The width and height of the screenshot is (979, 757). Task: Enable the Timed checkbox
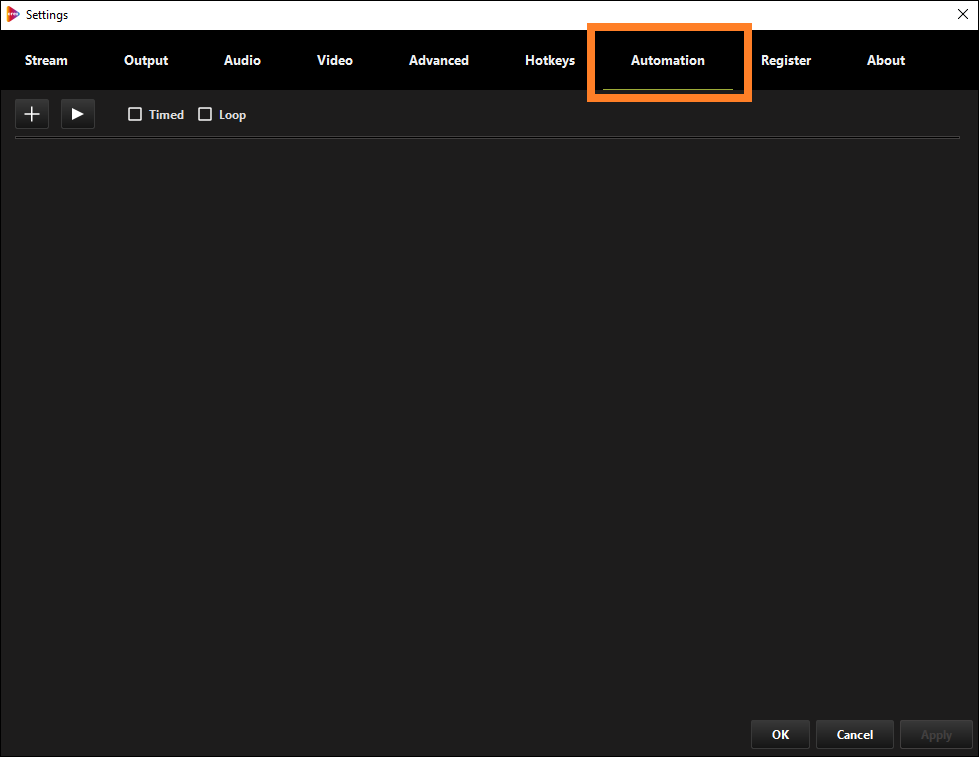point(135,114)
